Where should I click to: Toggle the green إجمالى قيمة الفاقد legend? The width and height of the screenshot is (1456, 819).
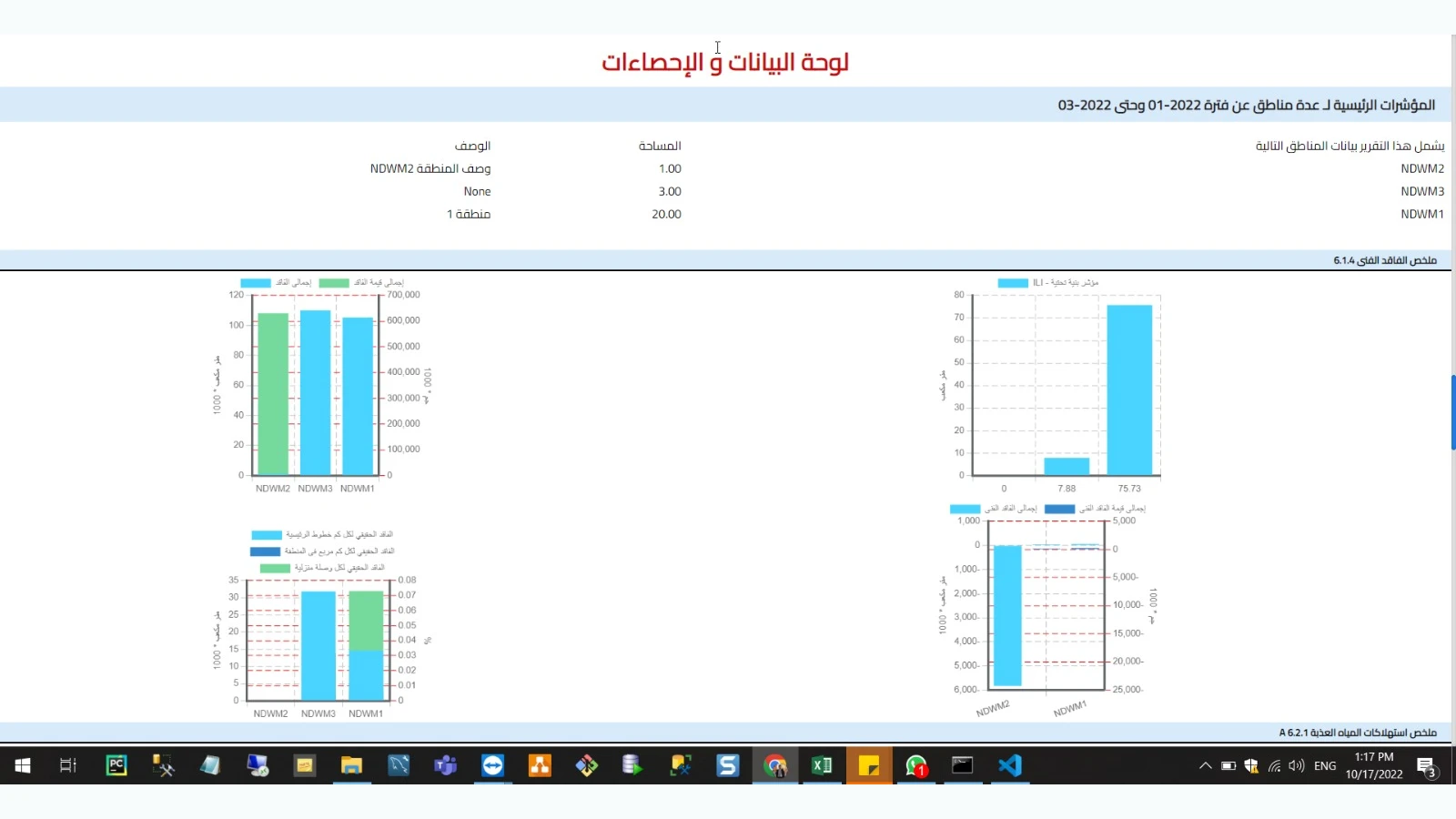(361, 283)
